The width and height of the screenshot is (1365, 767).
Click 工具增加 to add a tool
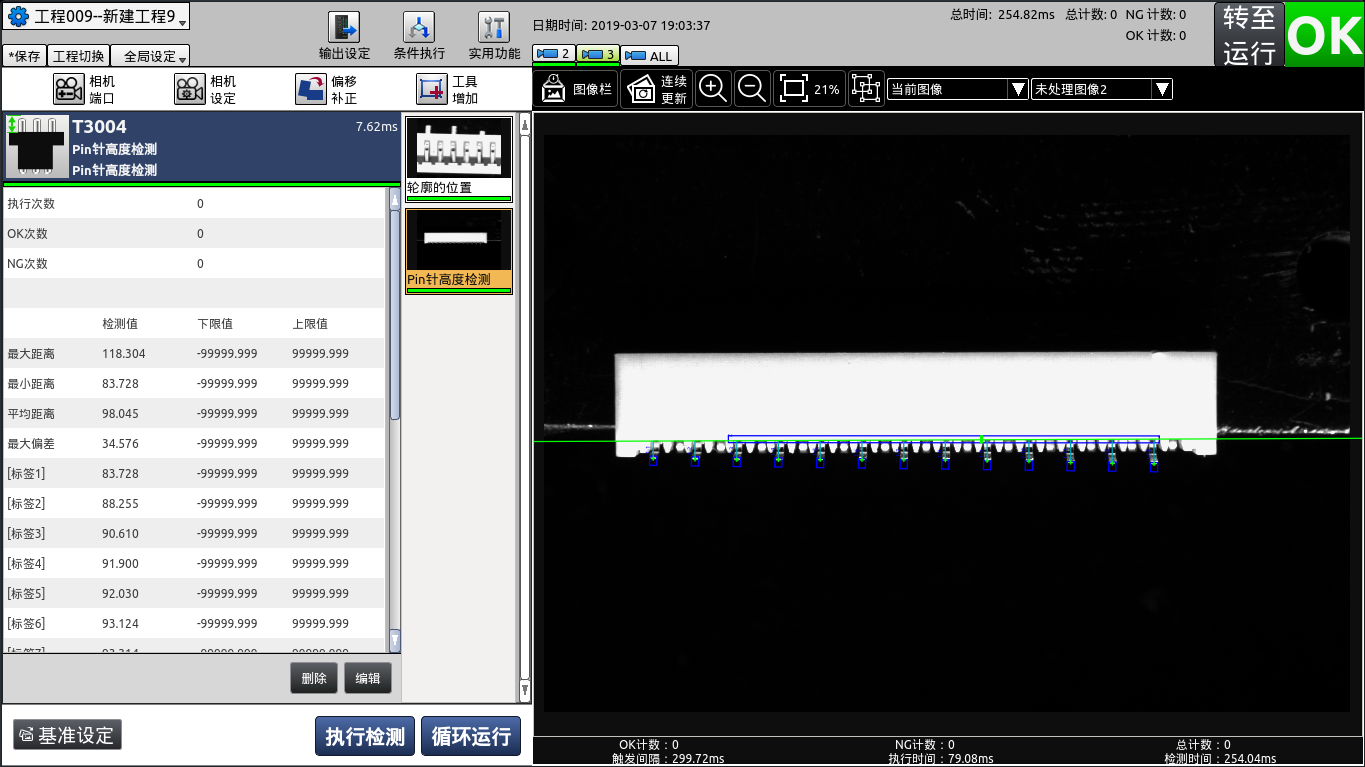click(448, 89)
